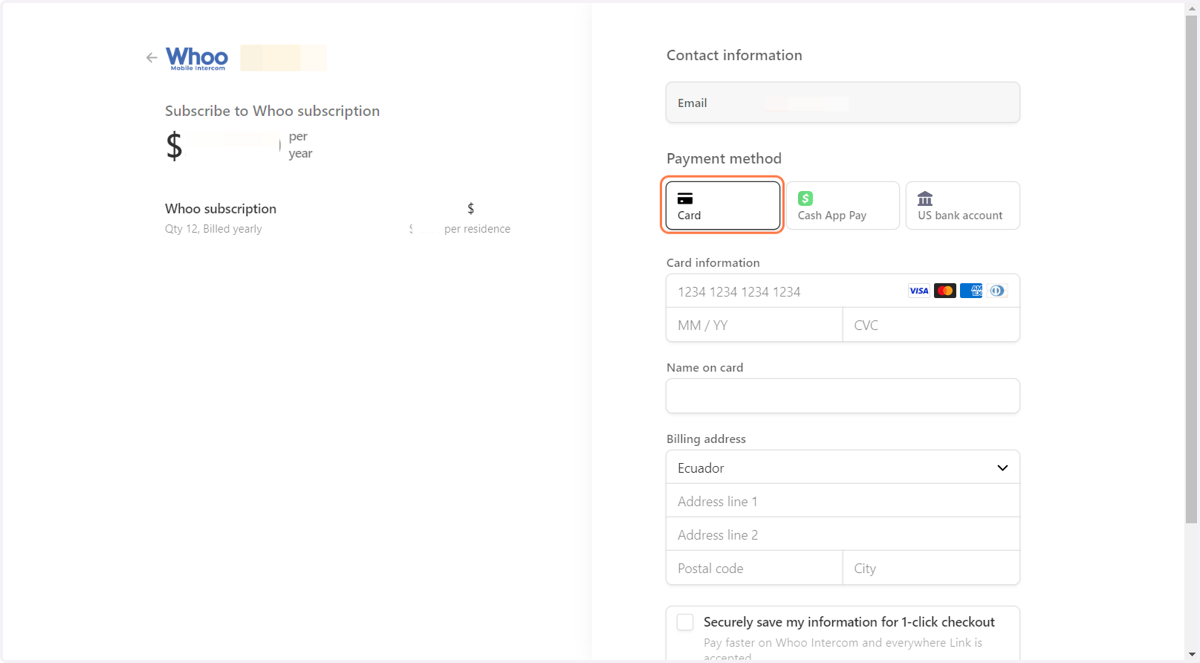Click the green Cash App icon
This screenshot has width=1200, height=663.
[805, 198]
